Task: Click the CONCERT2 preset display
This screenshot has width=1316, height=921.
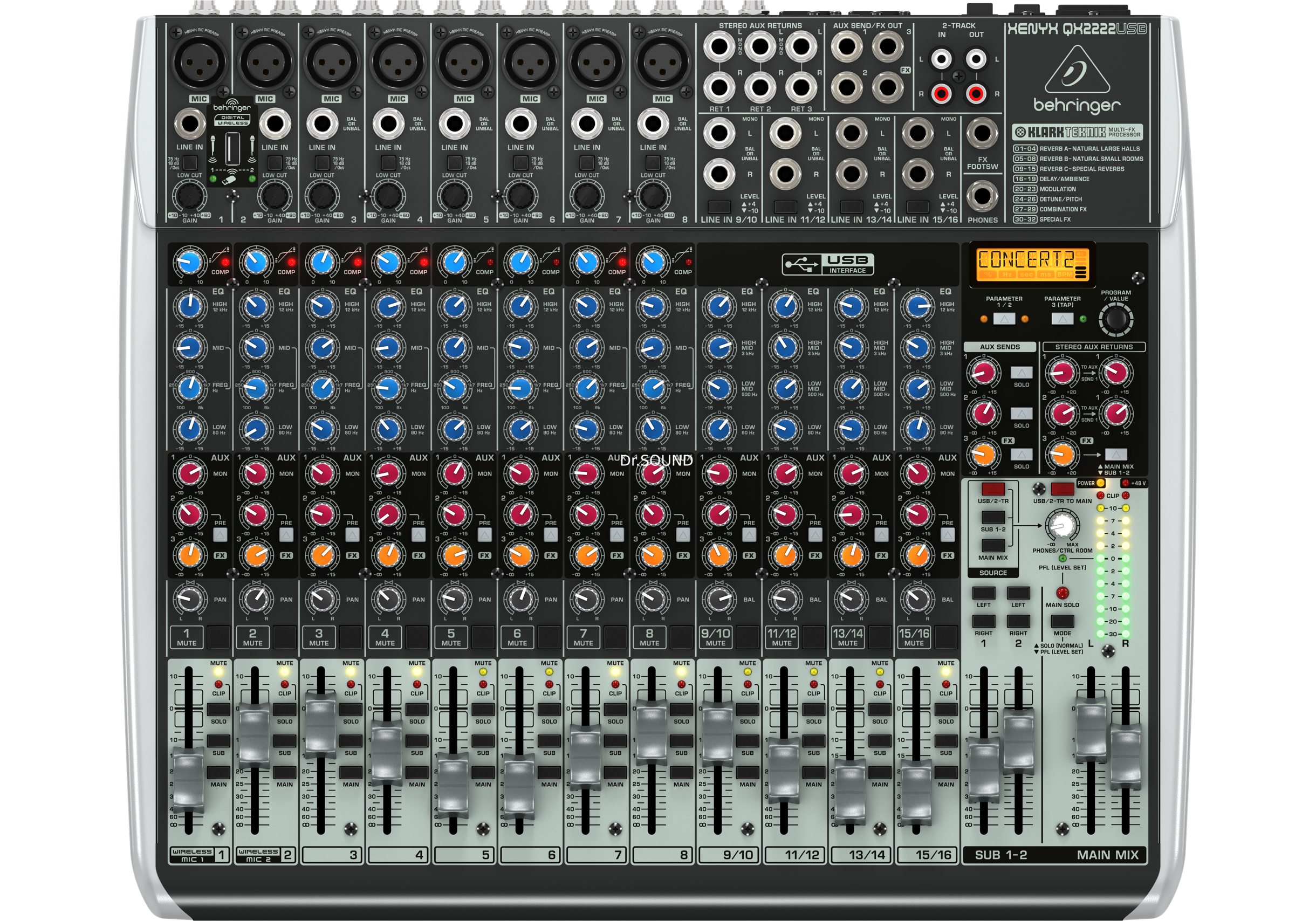Action: click(x=1032, y=265)
